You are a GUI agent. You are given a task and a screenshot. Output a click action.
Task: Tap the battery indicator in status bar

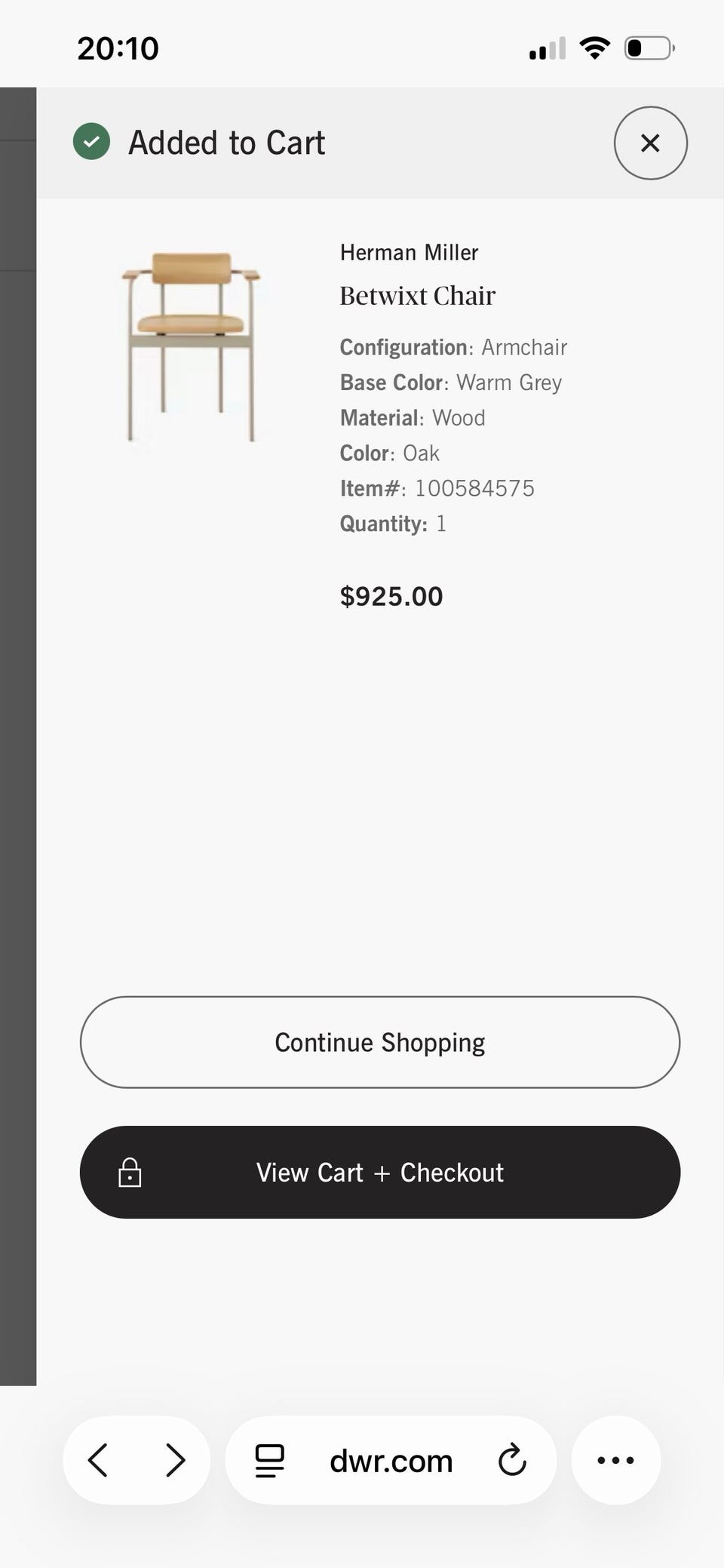649,48
